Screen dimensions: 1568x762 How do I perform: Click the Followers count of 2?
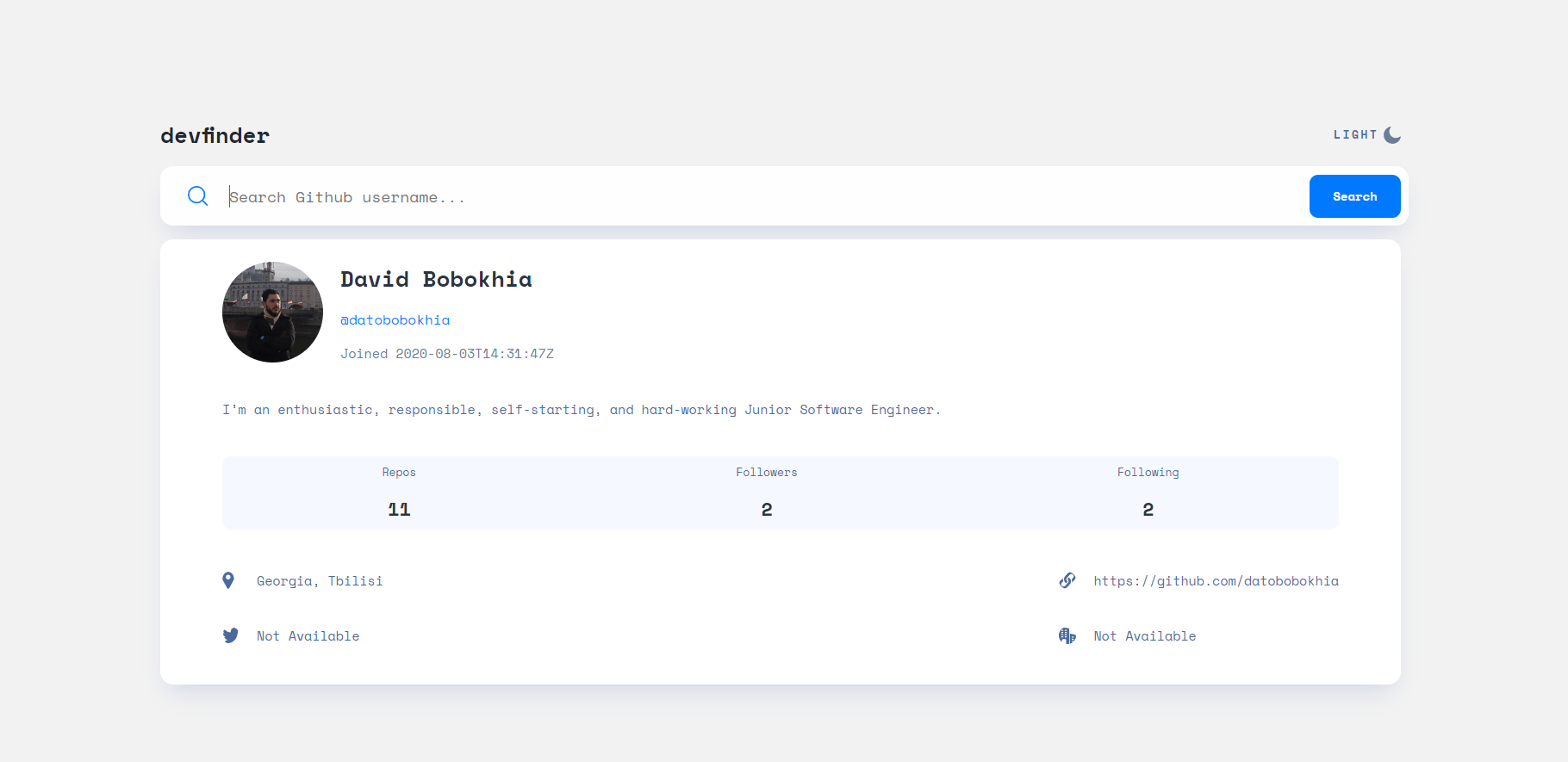(x=766, y=509)
